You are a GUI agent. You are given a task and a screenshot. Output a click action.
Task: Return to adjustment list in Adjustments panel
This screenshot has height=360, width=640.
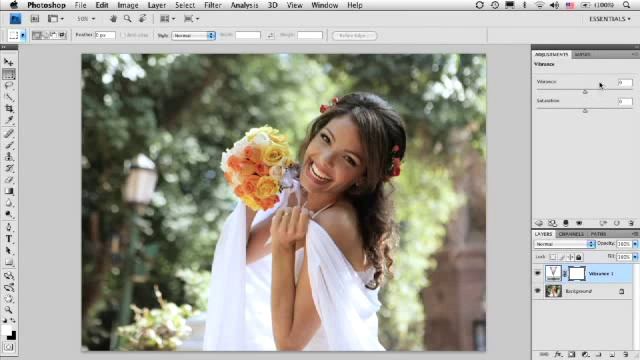click(539, 223)
